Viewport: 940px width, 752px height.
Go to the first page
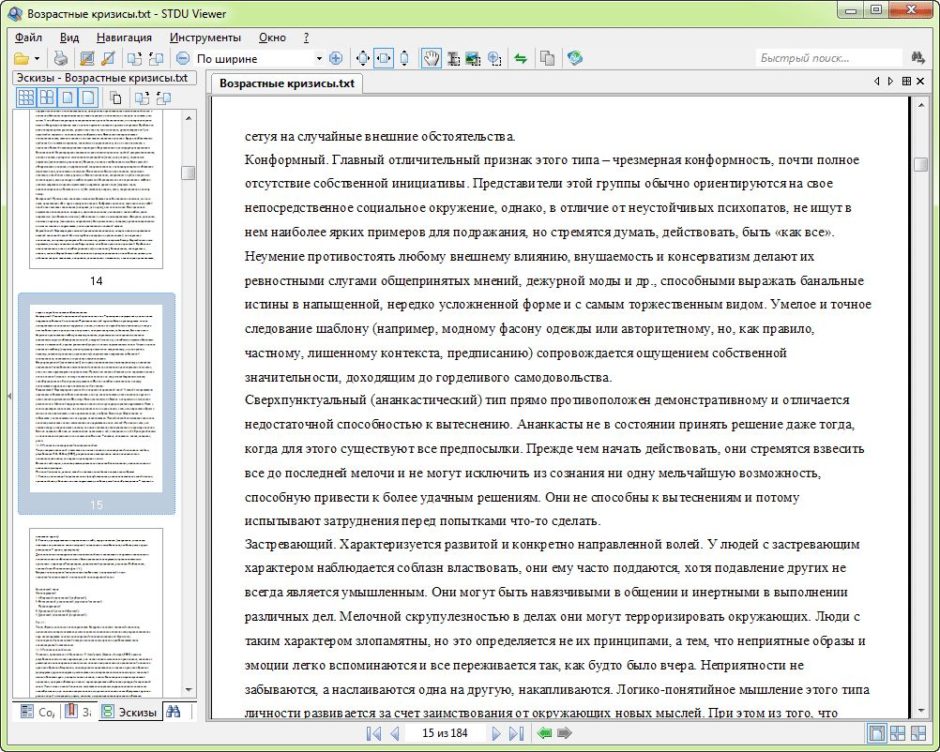(373, 734)
